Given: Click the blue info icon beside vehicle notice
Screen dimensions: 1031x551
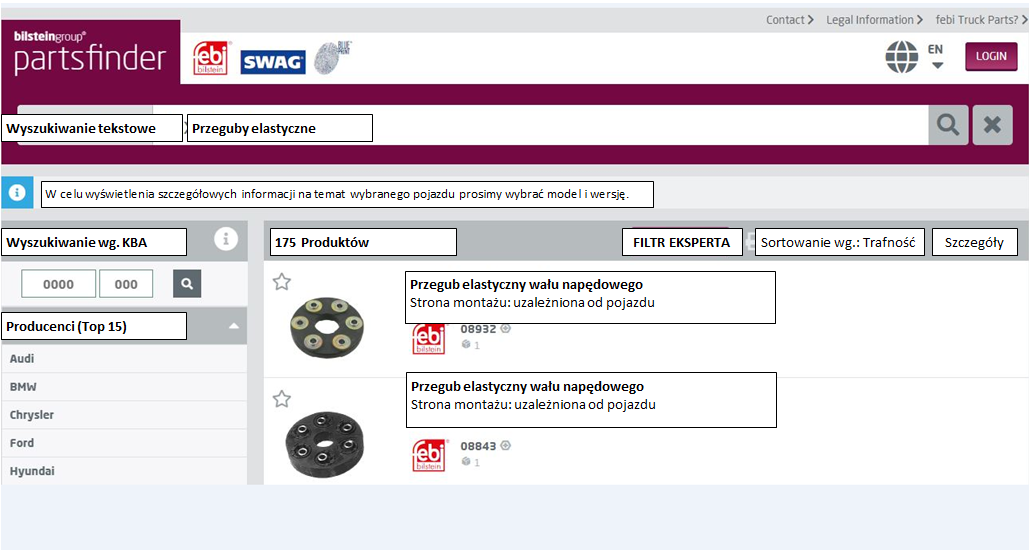Looking at the screenshot, I should coord(17,193).
